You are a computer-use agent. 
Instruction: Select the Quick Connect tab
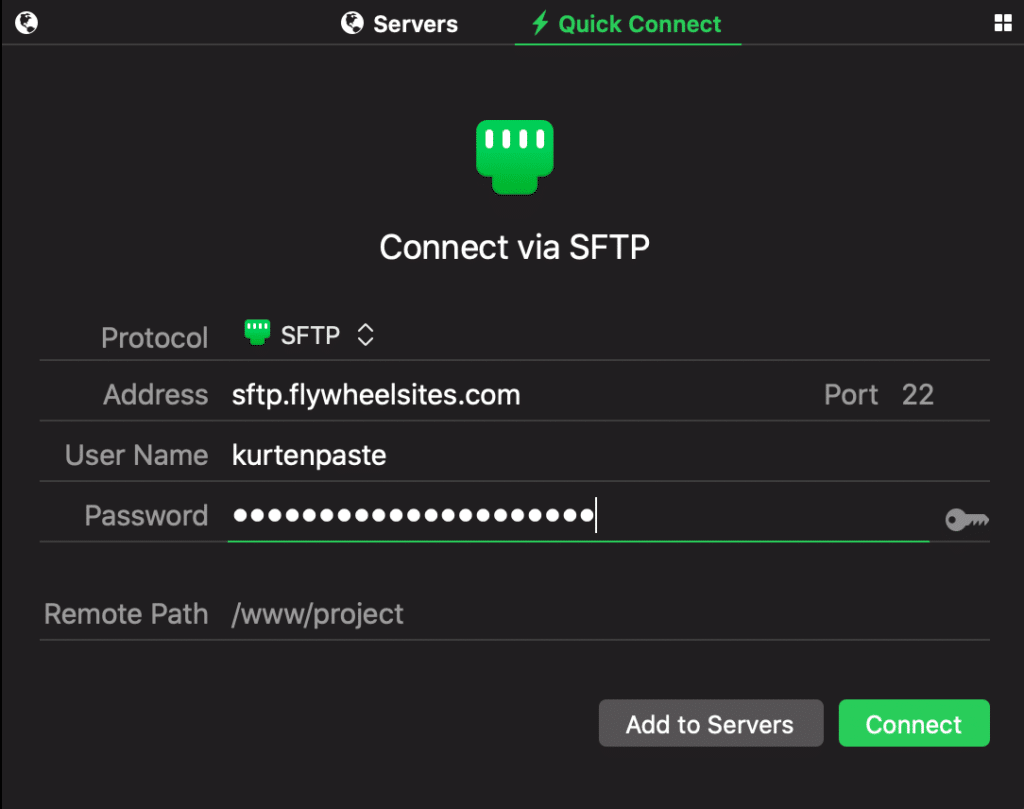pyautogui.click(x=627, y=22)
